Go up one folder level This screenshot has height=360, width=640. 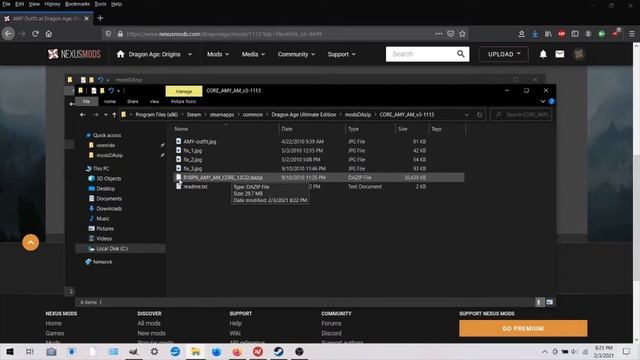click(x=114, y=115)
